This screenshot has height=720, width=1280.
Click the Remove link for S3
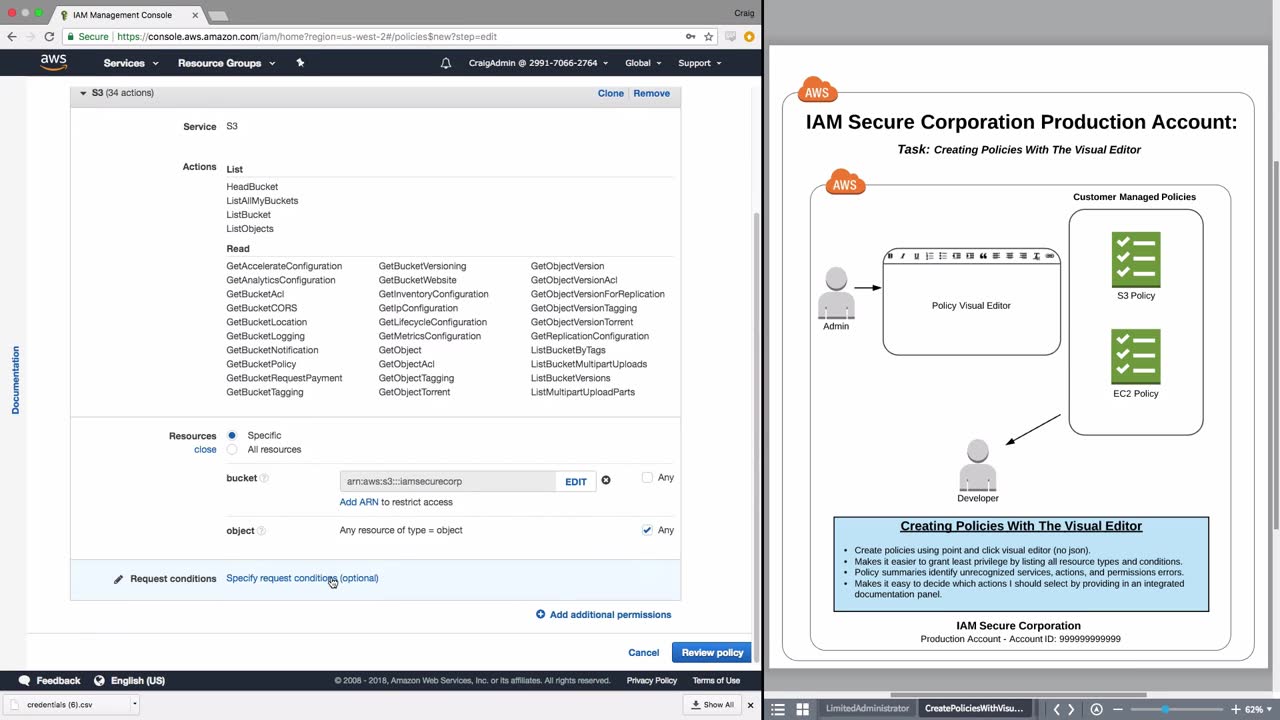tap(652, 93)
